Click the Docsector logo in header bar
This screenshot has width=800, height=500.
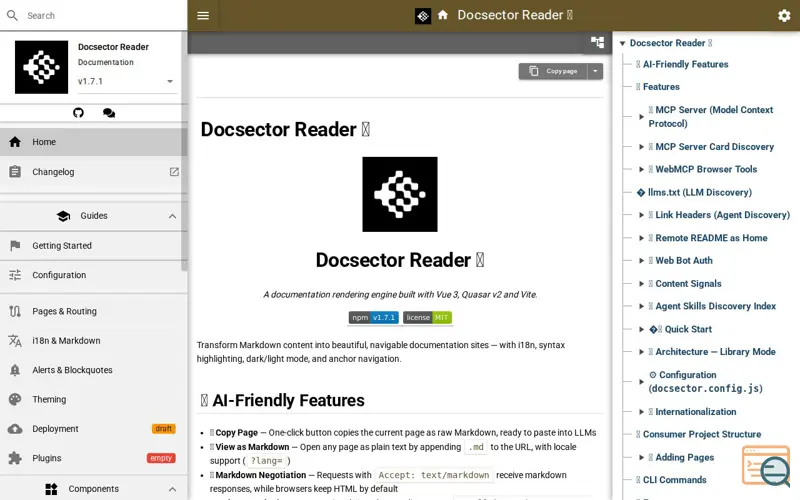pos(423,16)
